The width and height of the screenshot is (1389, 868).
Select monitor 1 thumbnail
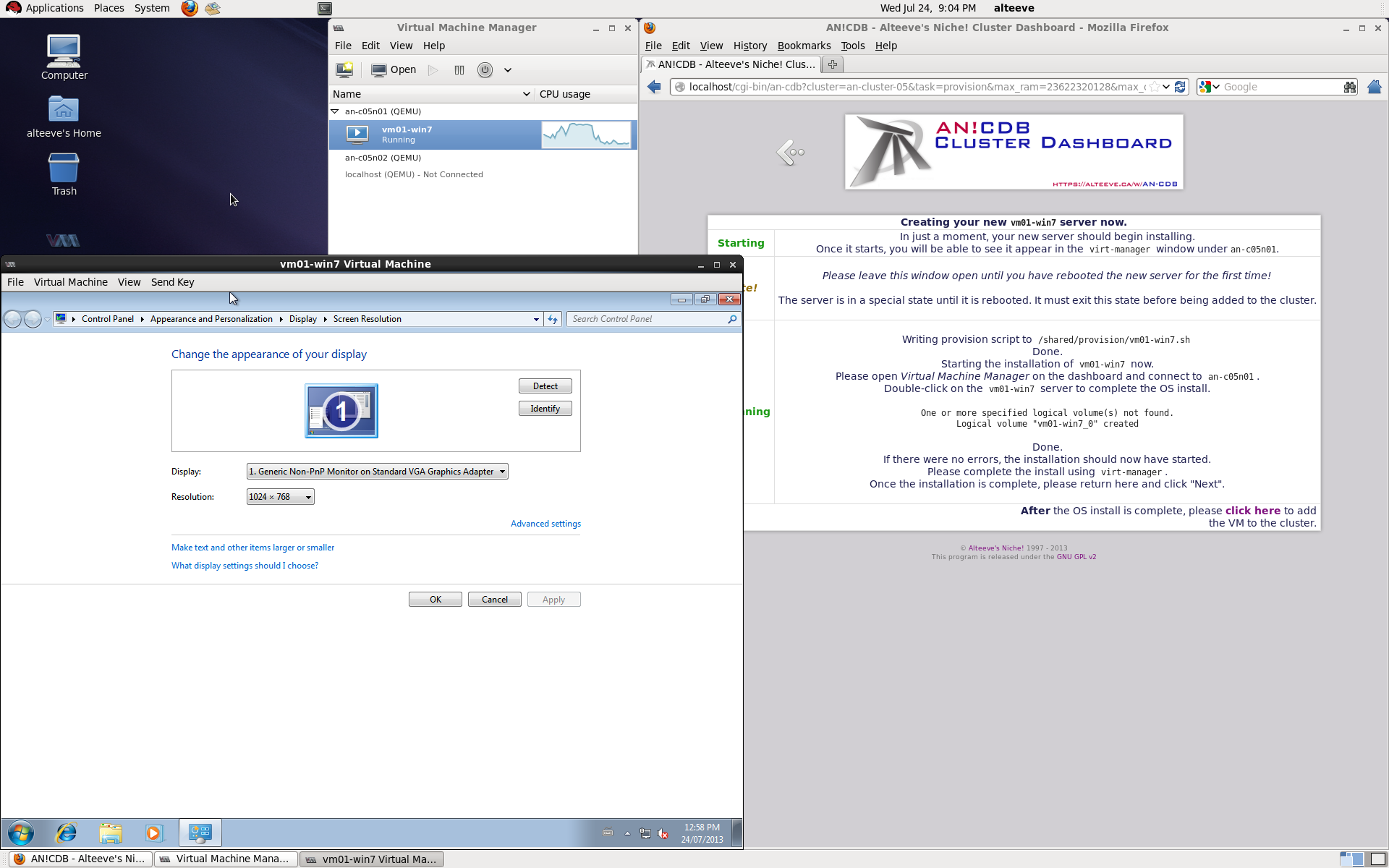(x=341, y=411)
